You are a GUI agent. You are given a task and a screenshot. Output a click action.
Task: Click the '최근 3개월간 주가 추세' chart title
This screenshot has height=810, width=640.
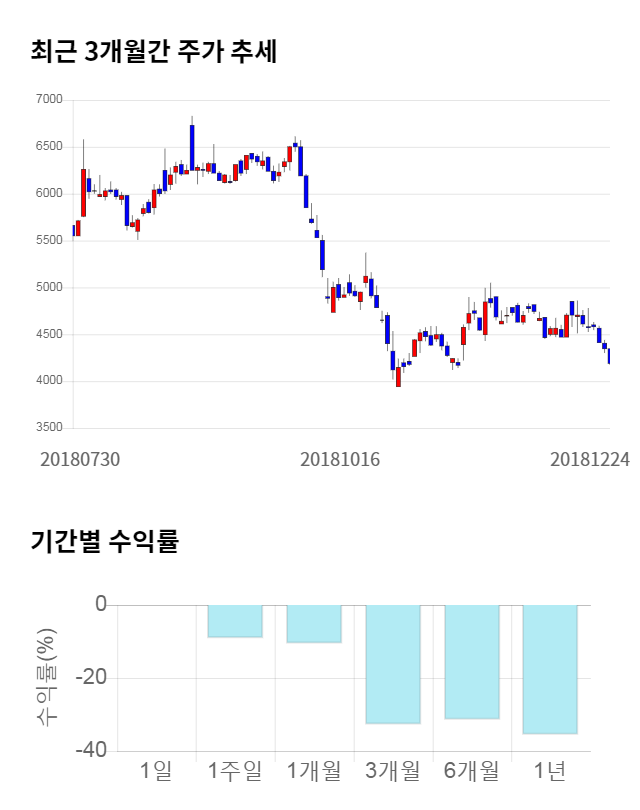153,51
